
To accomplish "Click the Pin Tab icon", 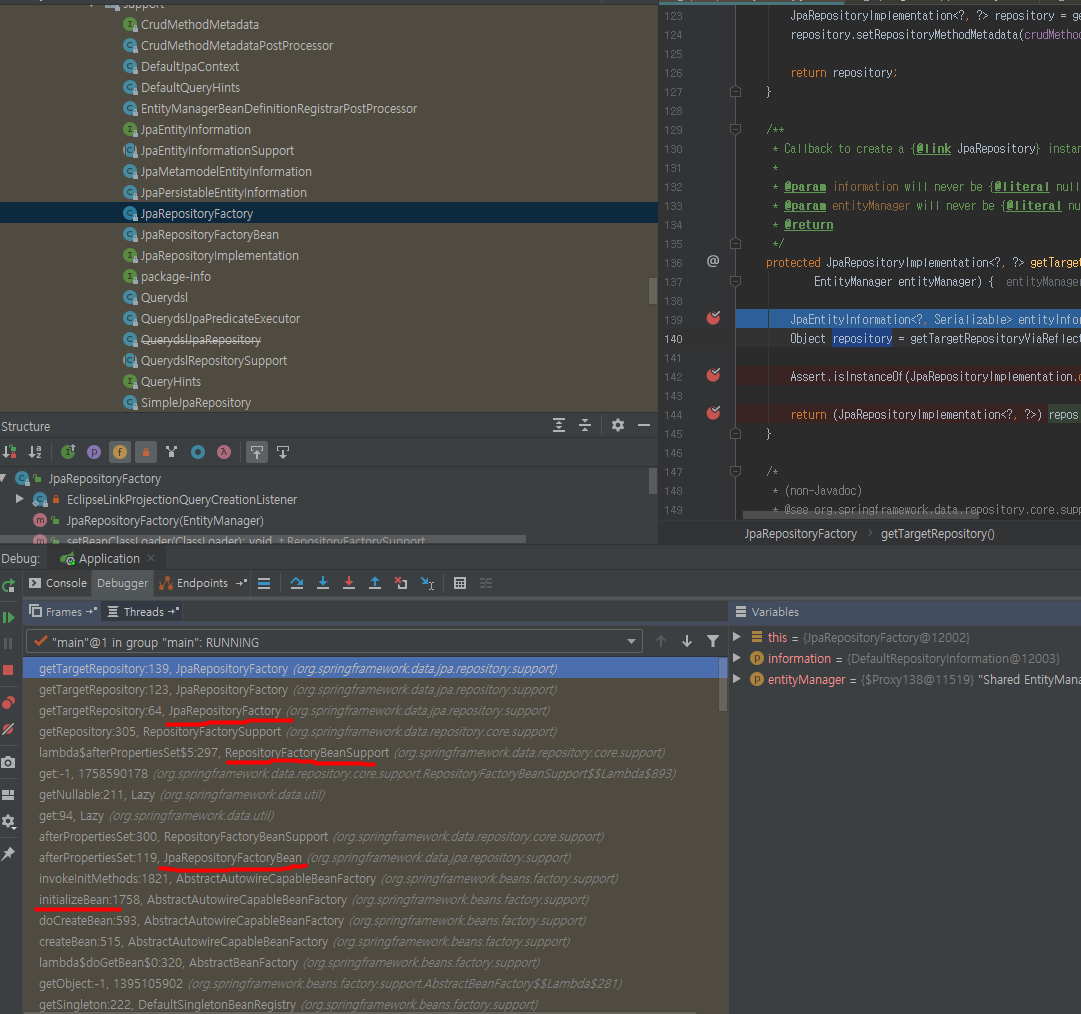I will point(8,854).
